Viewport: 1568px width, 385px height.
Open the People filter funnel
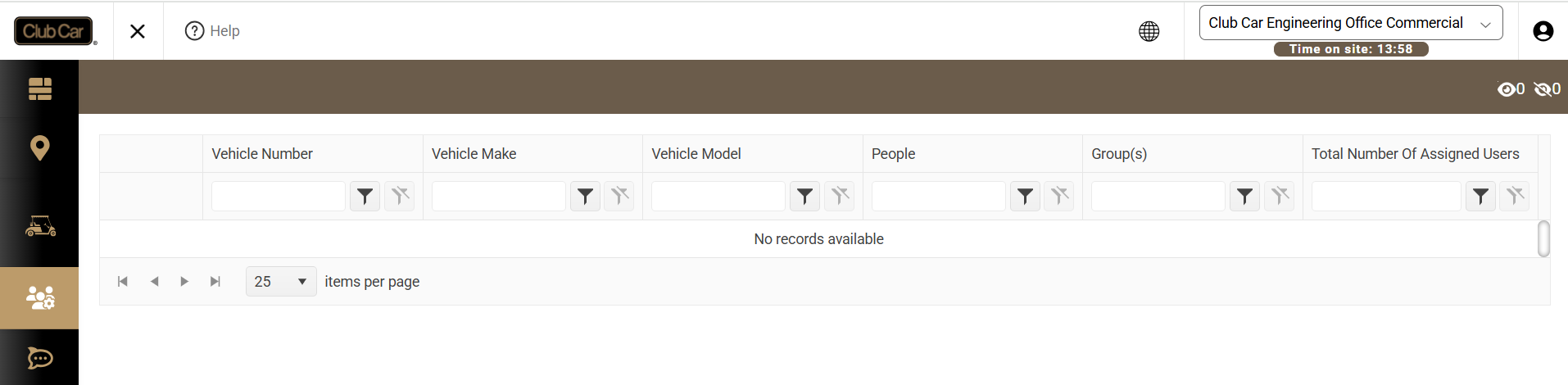click(x=1025, y=197)
